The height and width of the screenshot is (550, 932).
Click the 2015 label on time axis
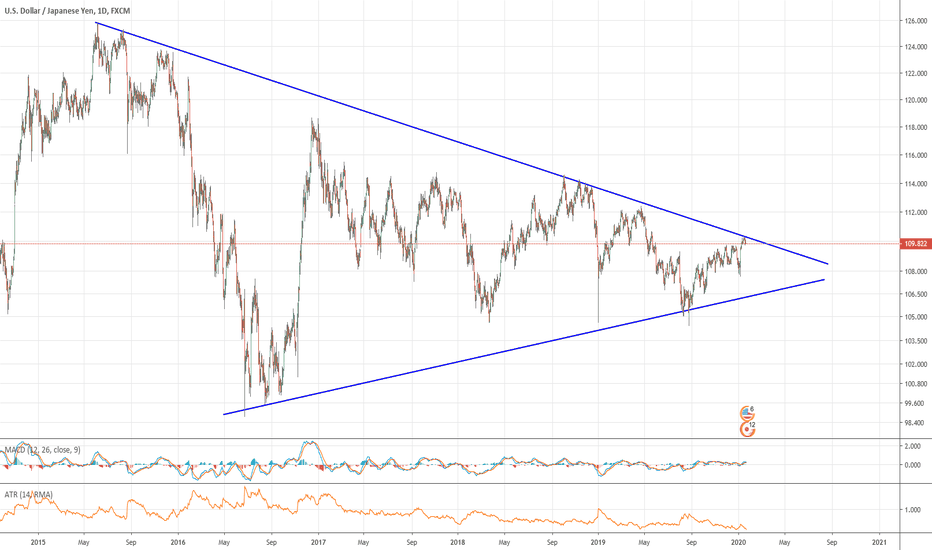tap(37, 542)
